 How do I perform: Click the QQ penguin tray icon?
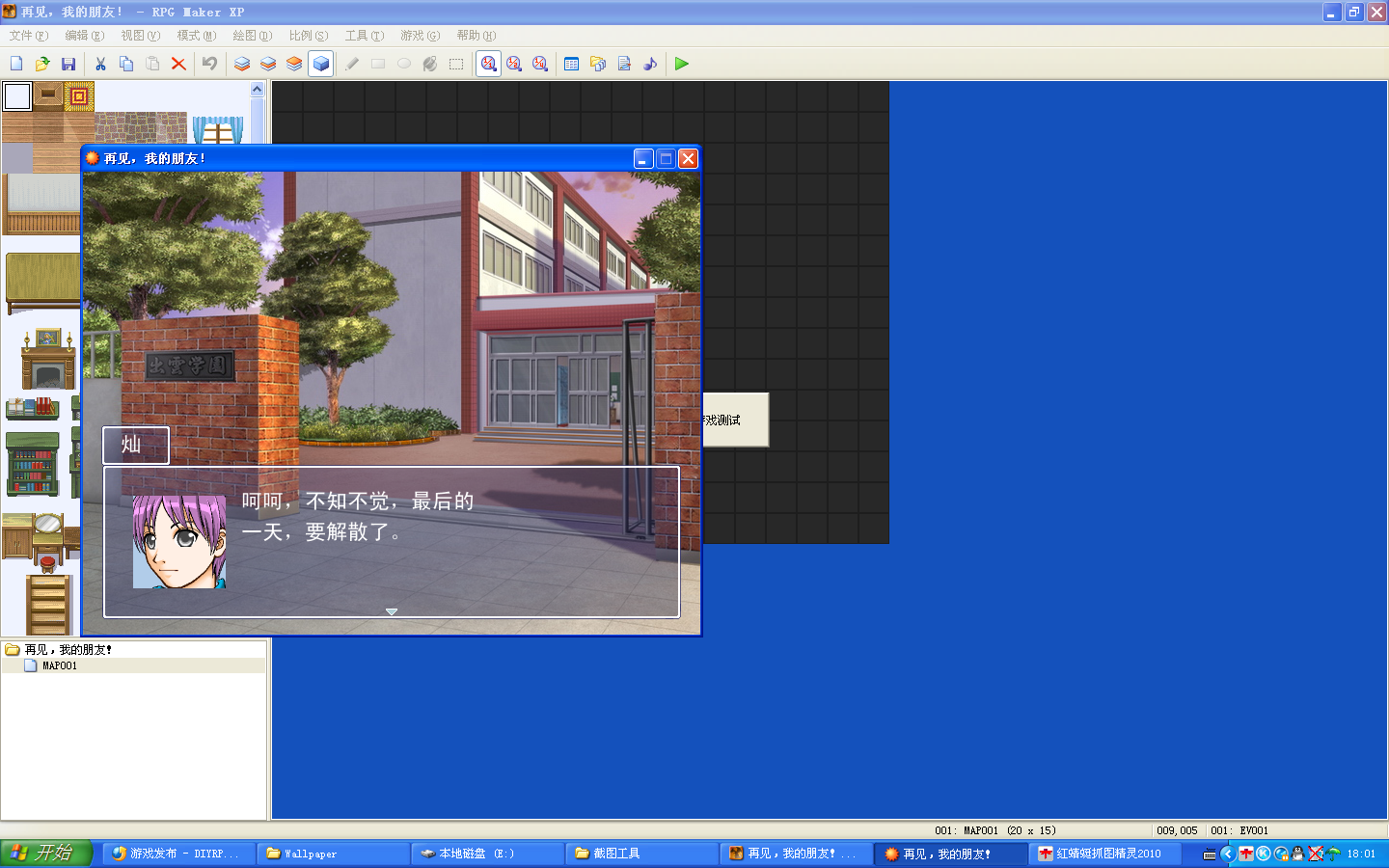(1298, 854)
